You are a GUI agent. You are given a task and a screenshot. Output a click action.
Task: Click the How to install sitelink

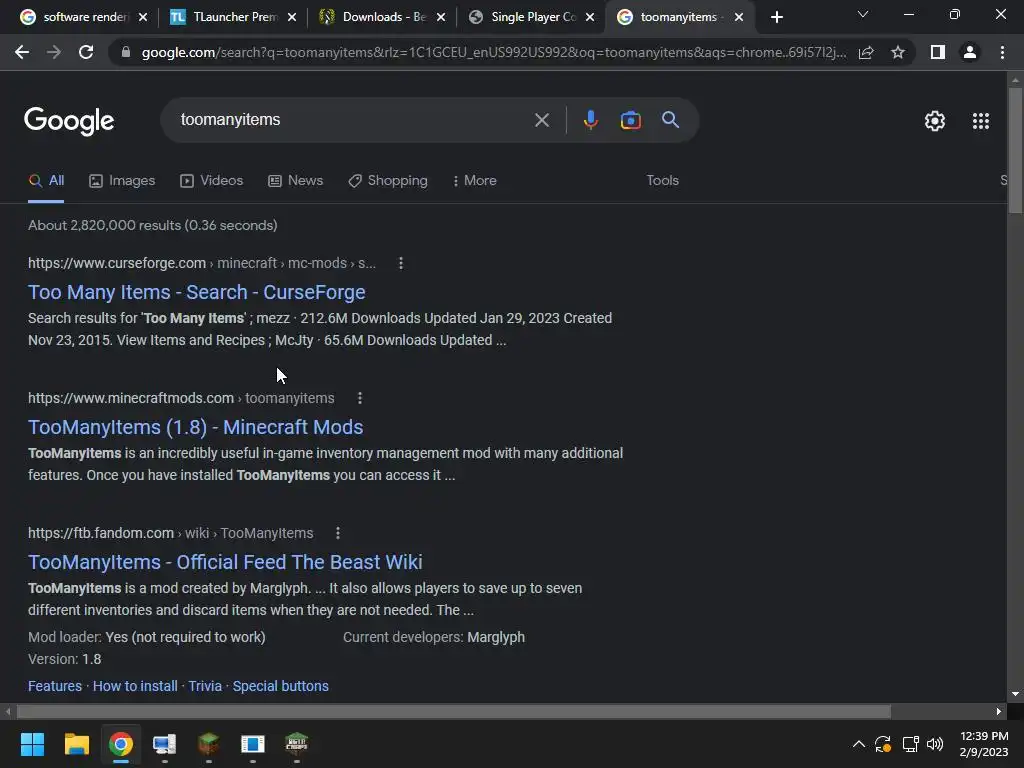tap(135, 686)
